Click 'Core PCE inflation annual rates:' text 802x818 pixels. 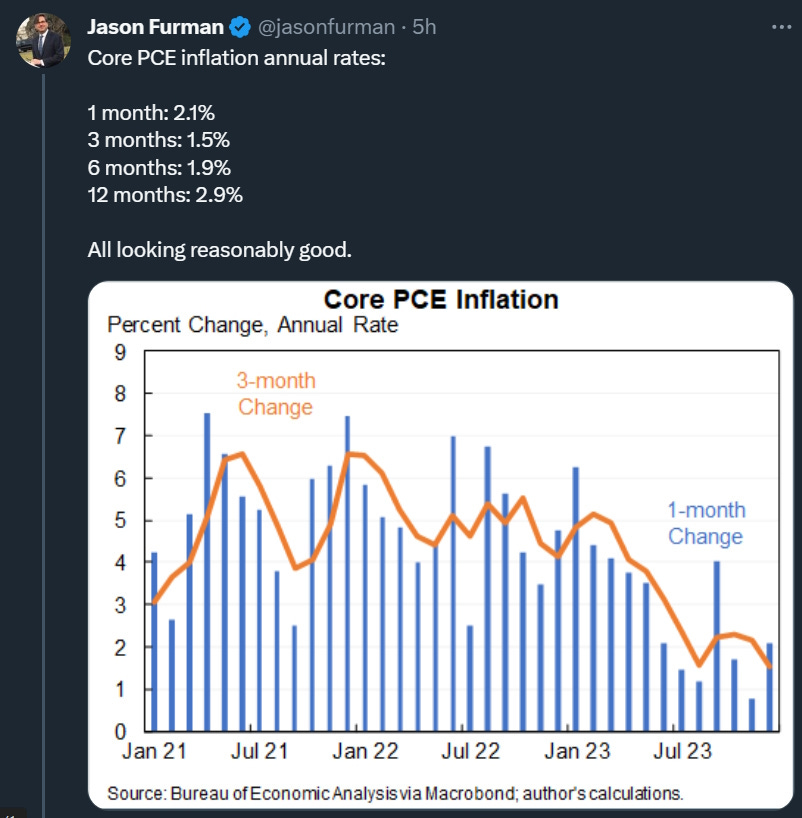[236, 58]
